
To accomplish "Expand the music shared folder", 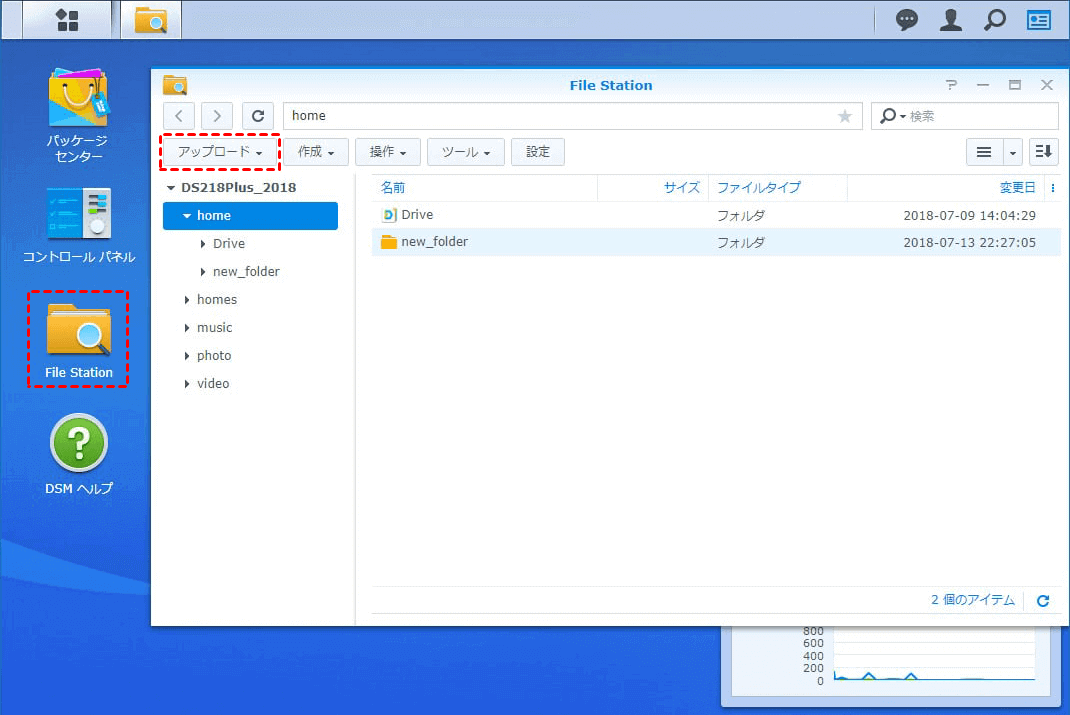I will [x=186, y=327].
